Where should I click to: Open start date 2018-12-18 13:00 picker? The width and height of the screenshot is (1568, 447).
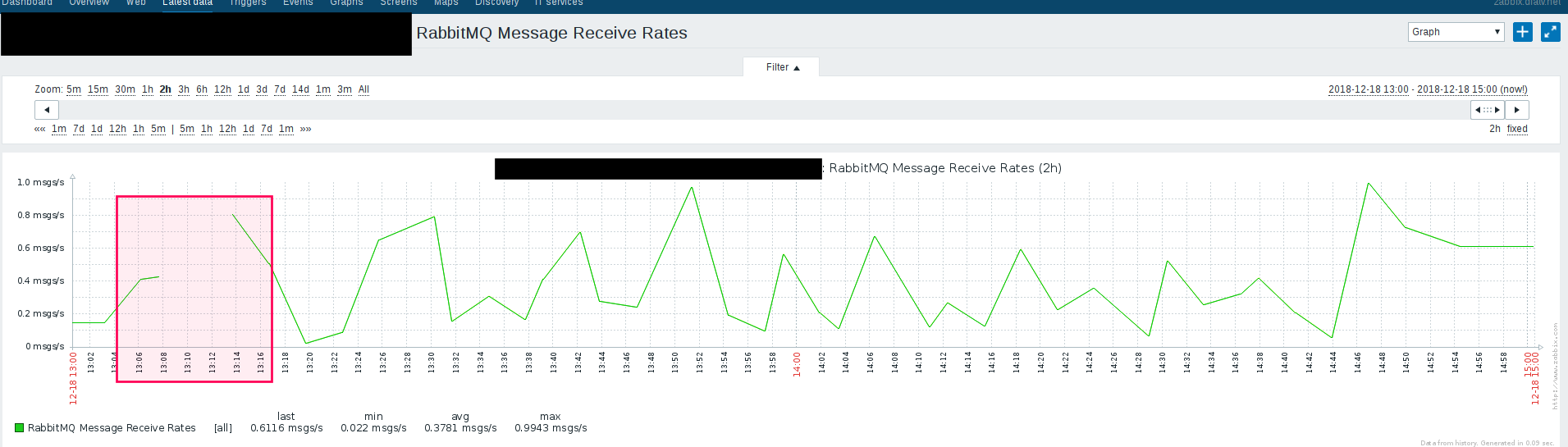(1369, 89)
